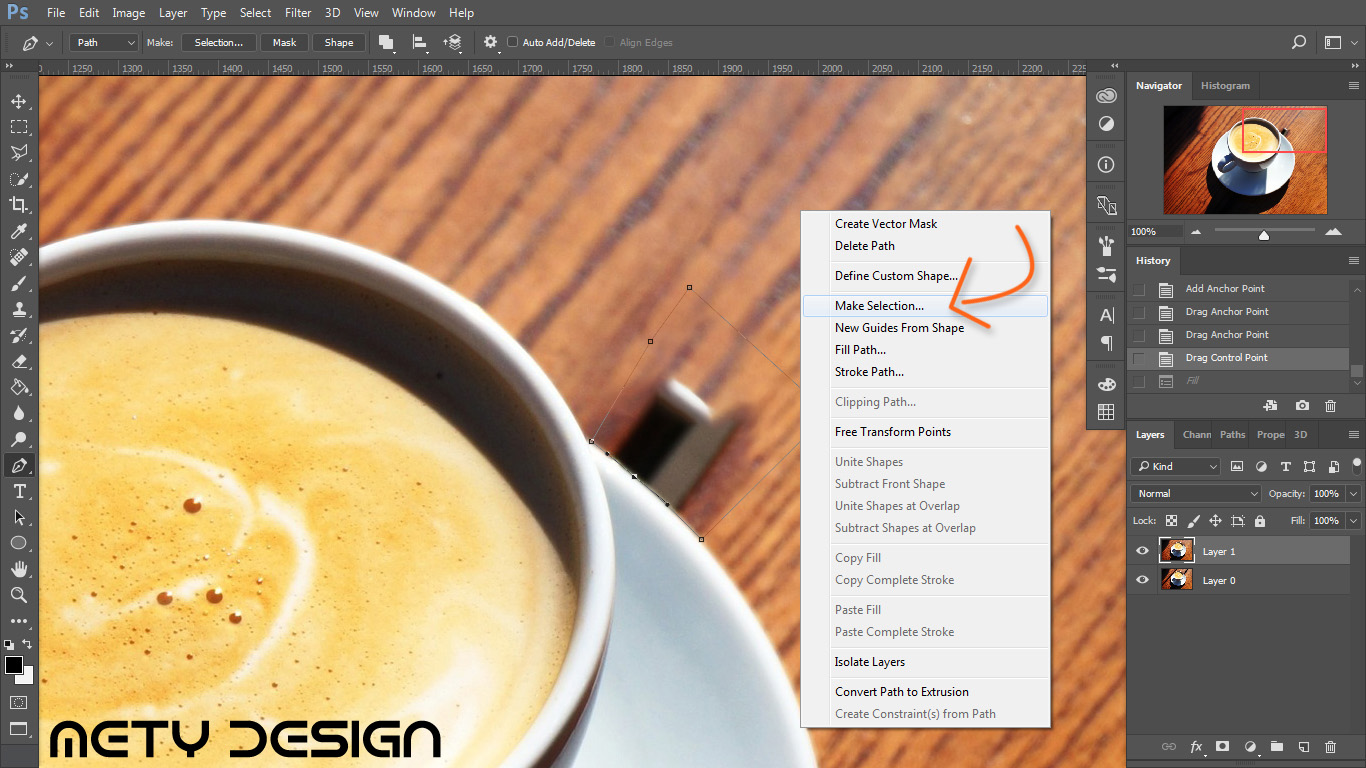1366x768 pixels.
Task: Click the Mask button in options bar
Action: tap(285, 42)
